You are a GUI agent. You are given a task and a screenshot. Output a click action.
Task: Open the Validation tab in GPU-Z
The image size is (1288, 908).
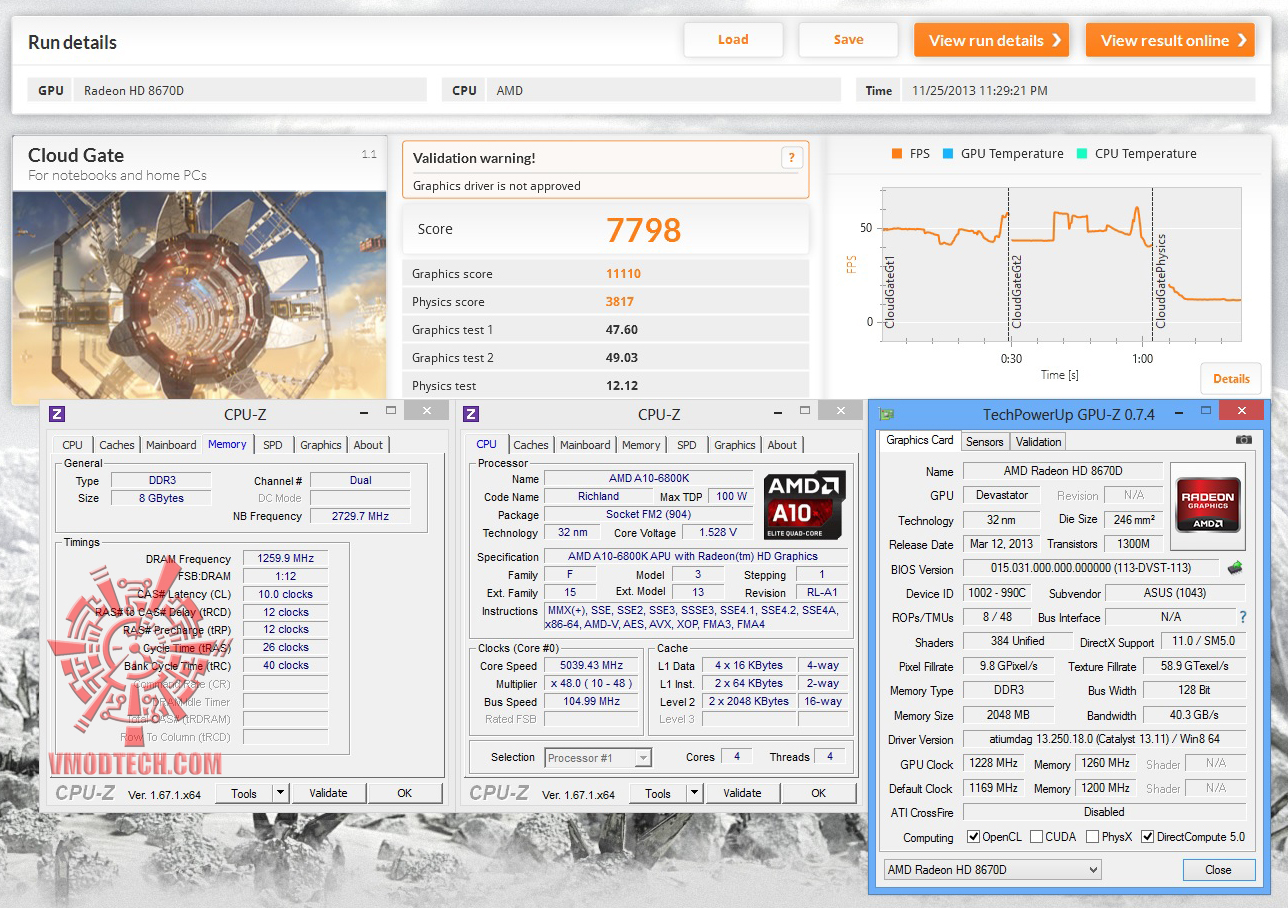[x=1038, y=441]
